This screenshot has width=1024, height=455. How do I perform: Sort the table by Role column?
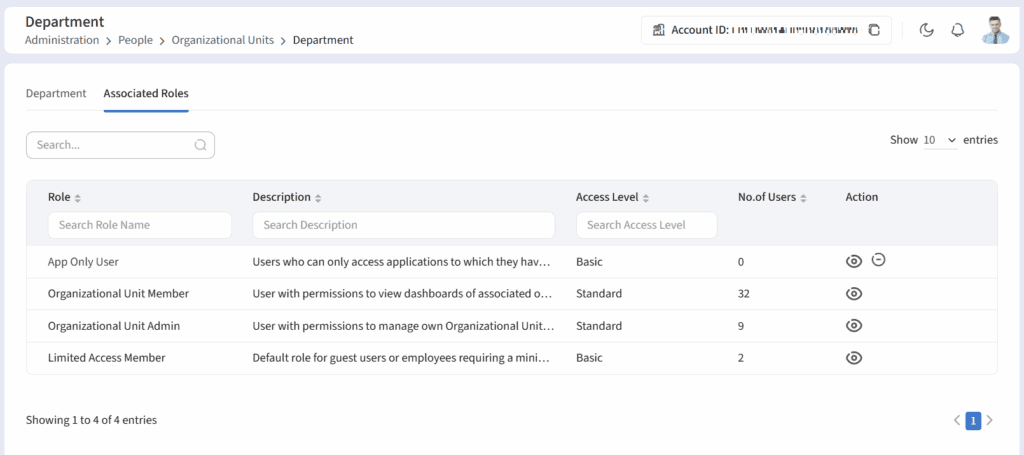78,198
